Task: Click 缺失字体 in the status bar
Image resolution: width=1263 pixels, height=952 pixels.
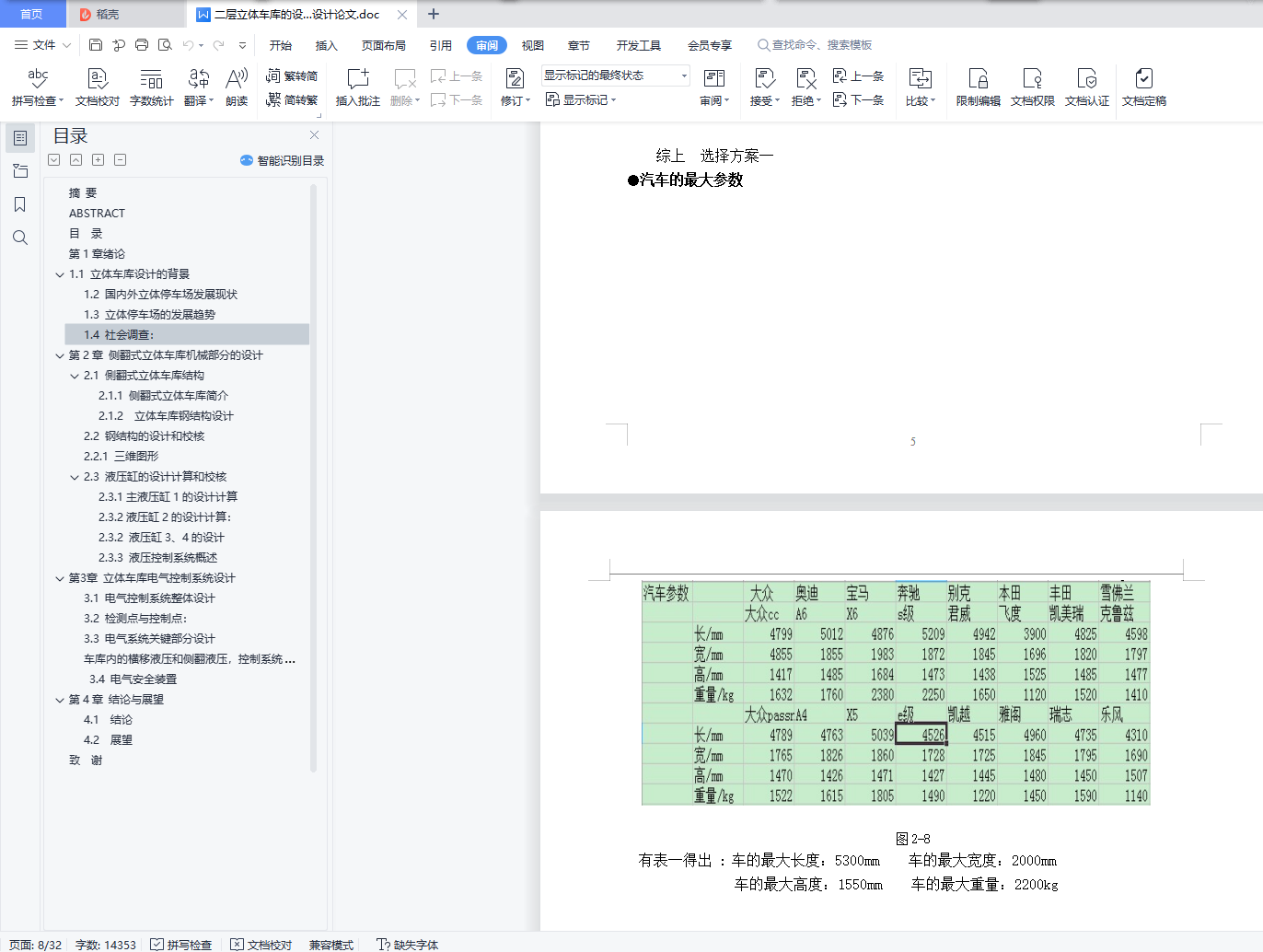Action: point(408,945)
